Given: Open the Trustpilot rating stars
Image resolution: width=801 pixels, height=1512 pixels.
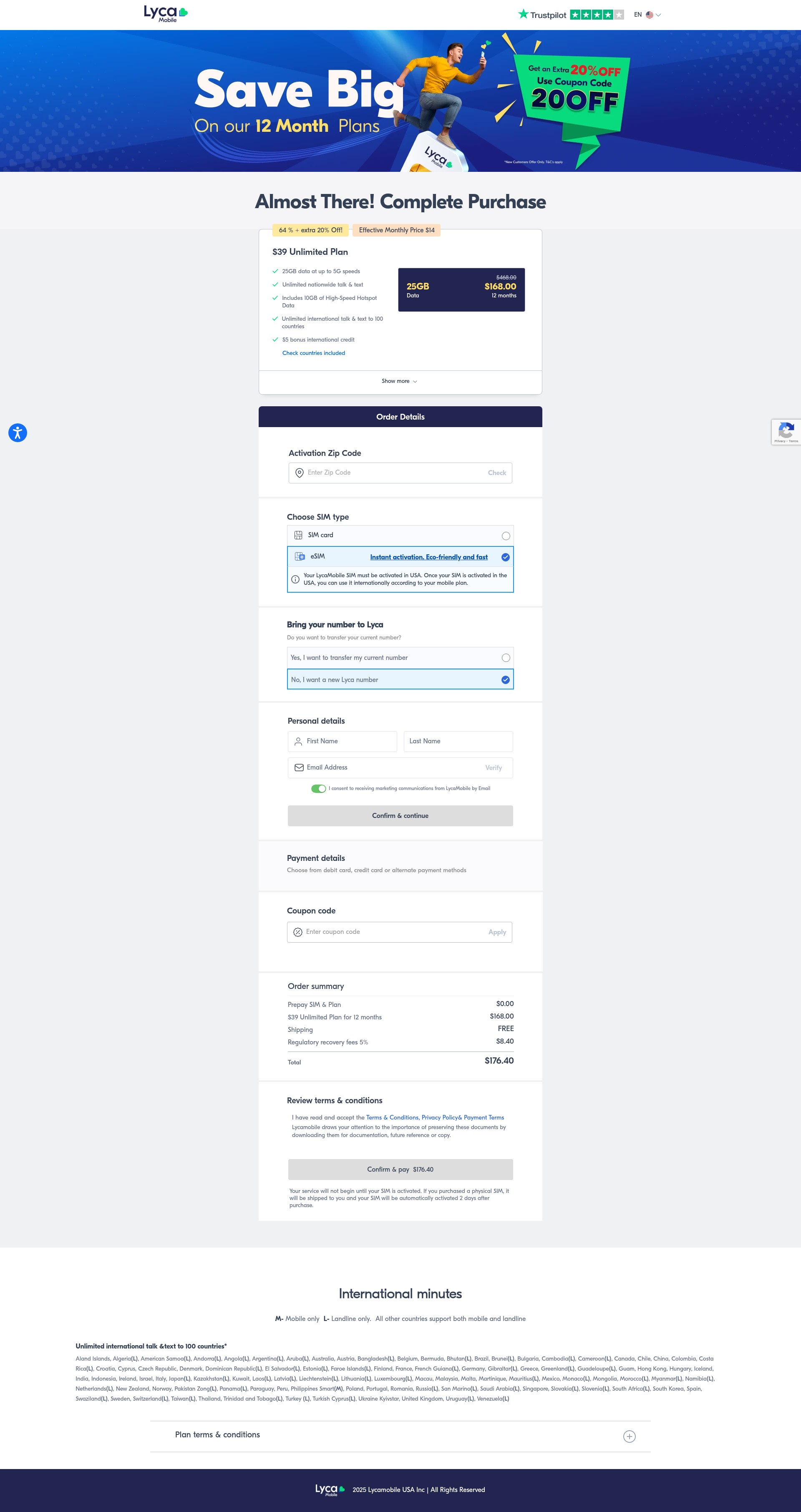Looking at the screenshot, I should tap(597, 15).
